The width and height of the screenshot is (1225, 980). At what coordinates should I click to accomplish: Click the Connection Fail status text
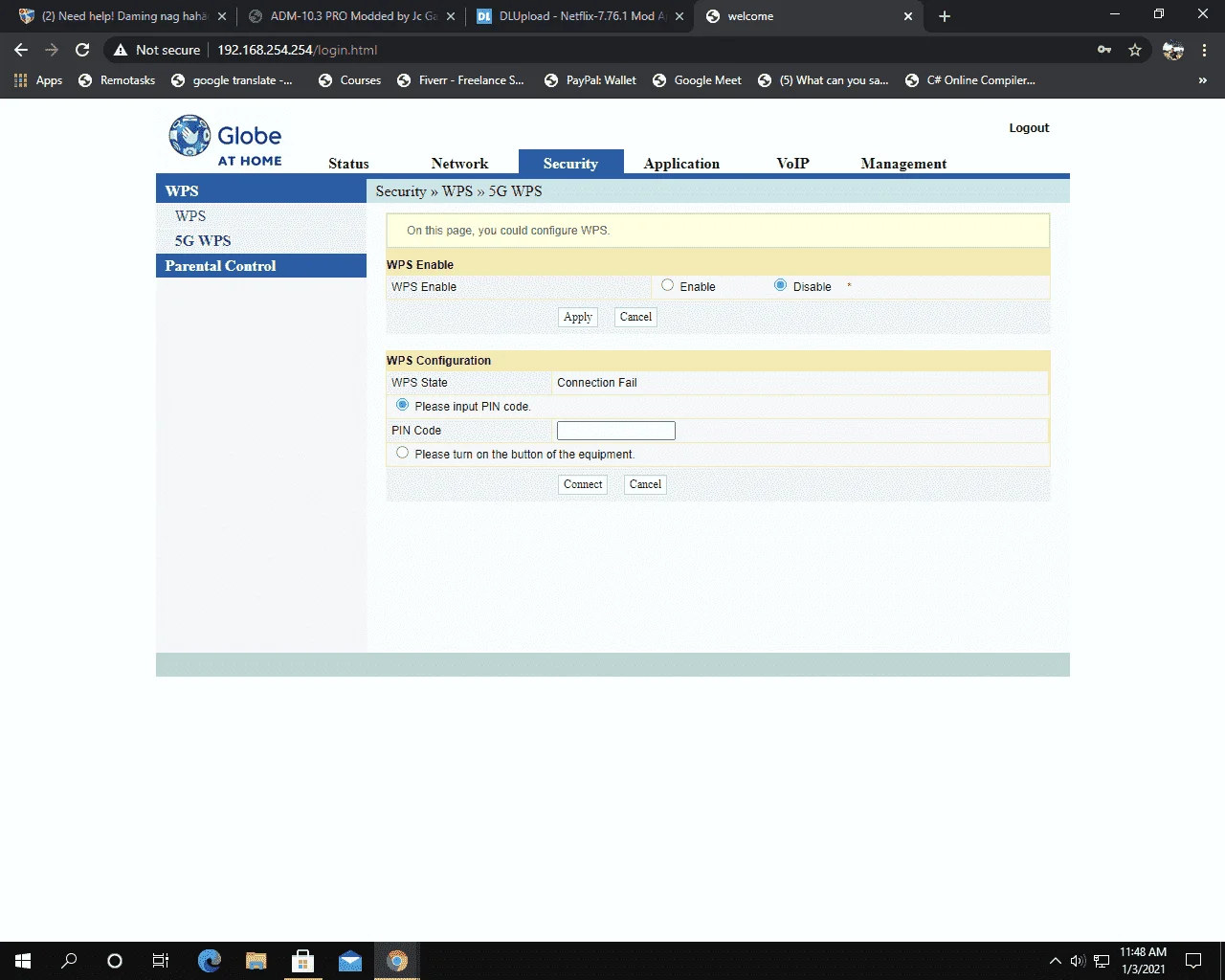pyautogui.click(x=597, y=383)
